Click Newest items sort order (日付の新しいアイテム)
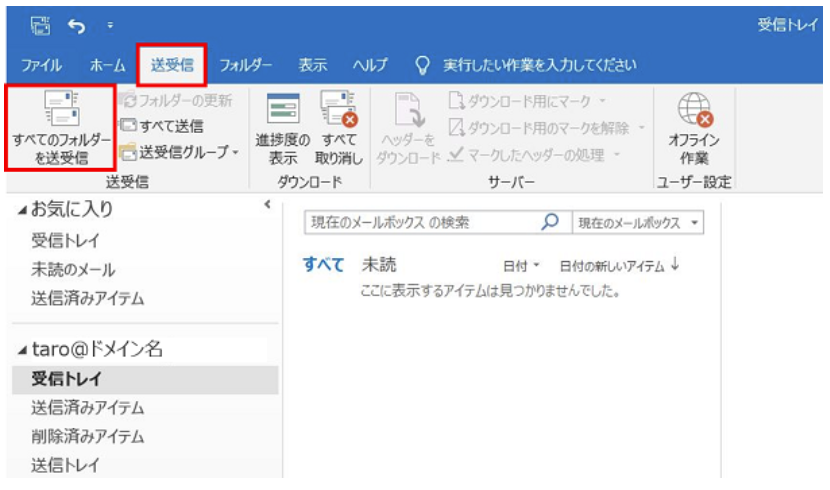 click(x=611, y=266)
